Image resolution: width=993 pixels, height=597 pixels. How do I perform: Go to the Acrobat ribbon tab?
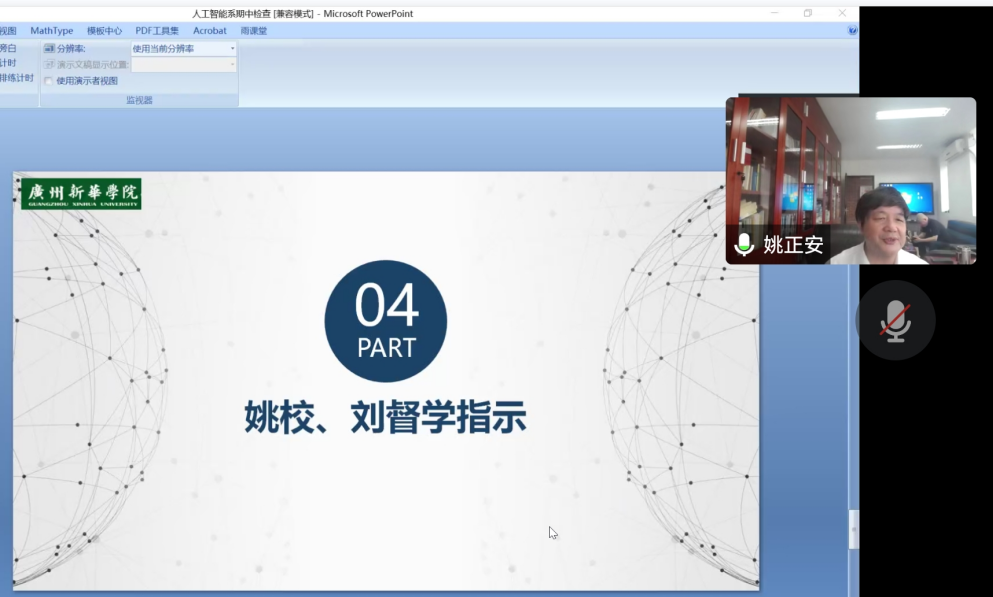pos(210,31)
